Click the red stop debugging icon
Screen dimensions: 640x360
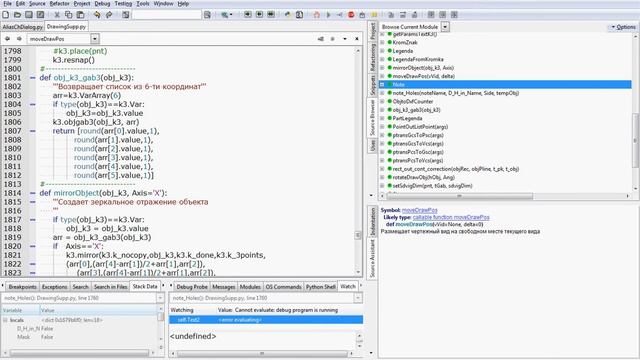coord(351,15)
